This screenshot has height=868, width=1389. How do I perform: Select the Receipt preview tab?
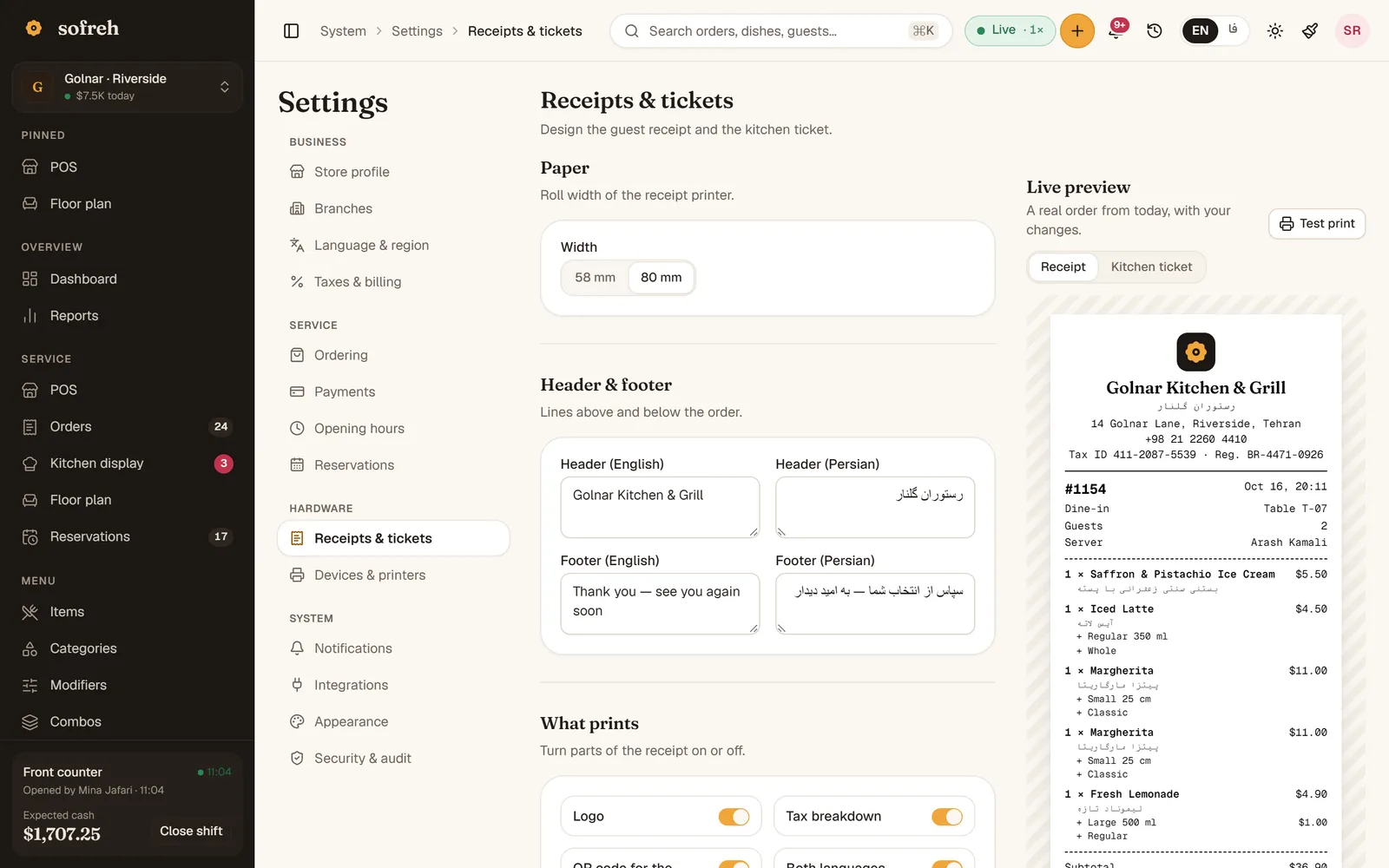[x=1063, y=267]
